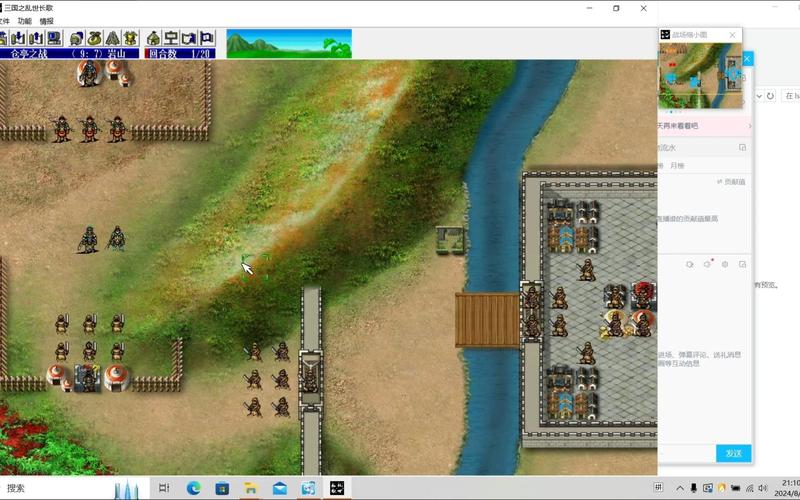
Task: Select the gate guard unit on the stone wall
Action: click(310, 380)
